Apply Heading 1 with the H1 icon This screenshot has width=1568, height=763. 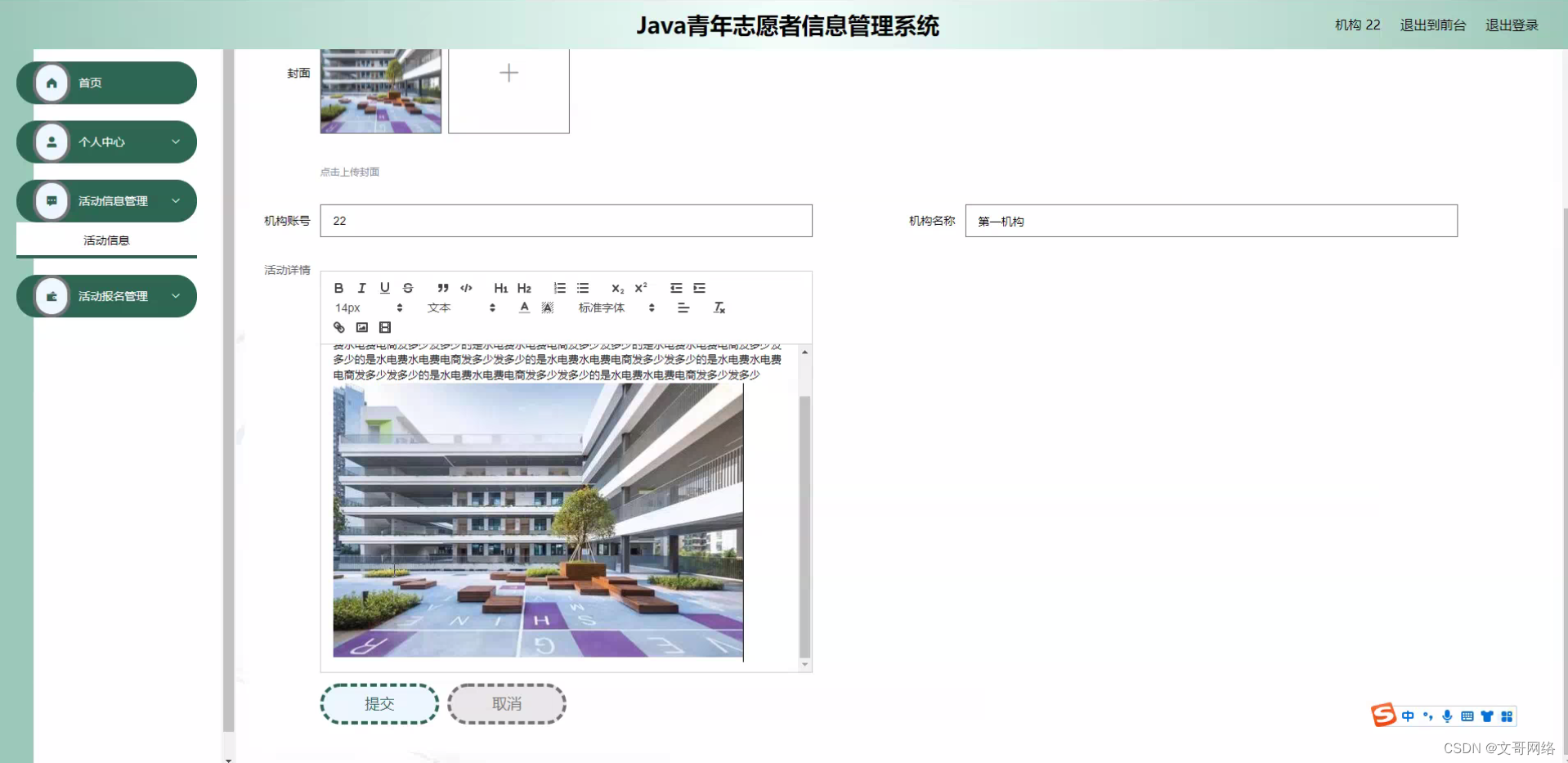[x=501, y=288]
